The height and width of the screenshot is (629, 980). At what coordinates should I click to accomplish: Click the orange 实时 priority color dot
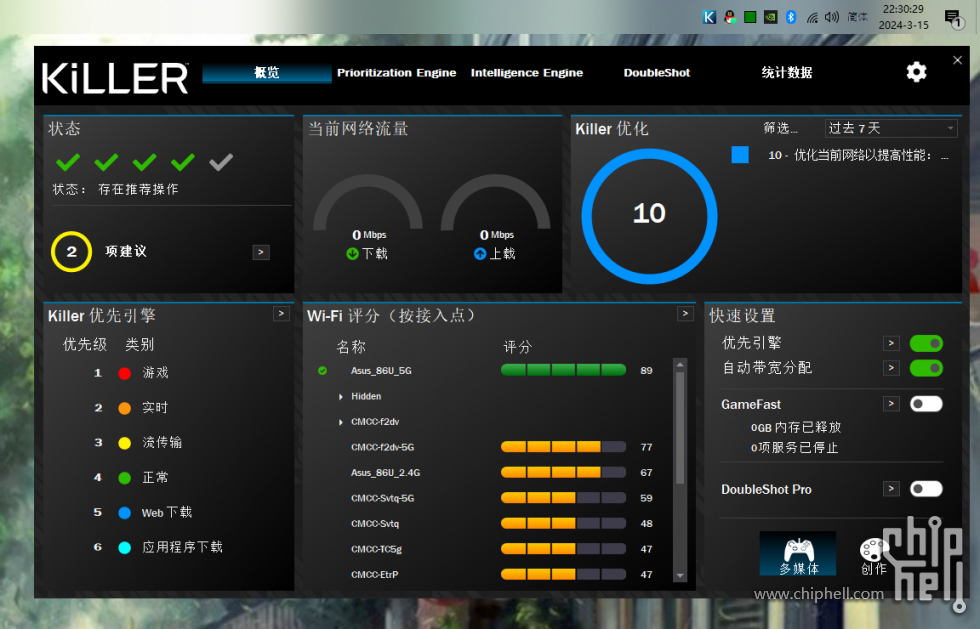tap(124, 408)
